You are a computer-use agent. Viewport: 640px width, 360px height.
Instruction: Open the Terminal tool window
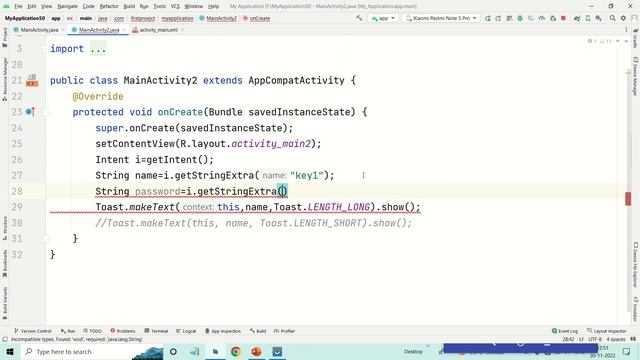tap(156, 331)
